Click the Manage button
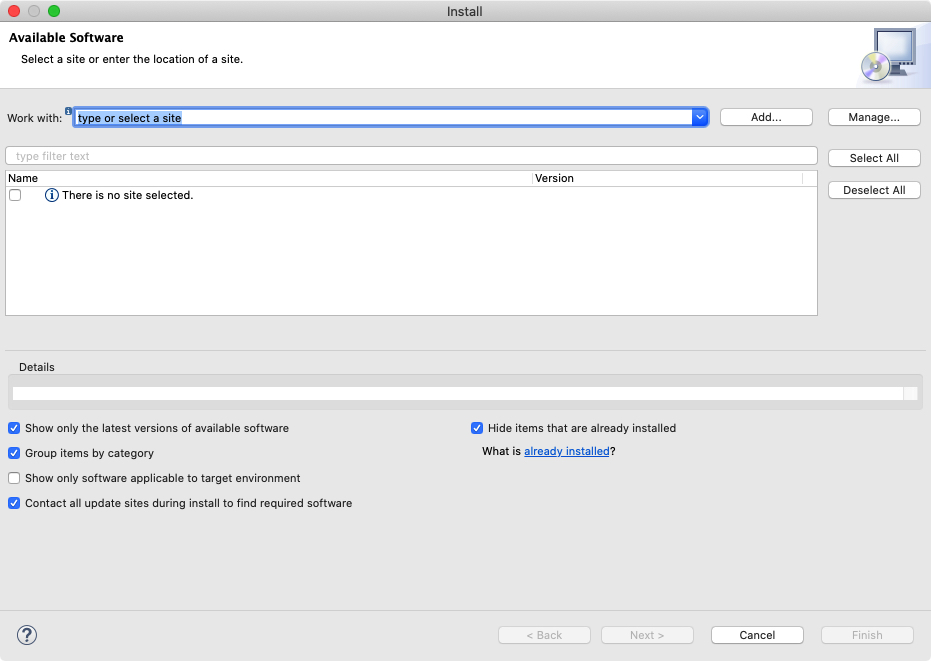 [873, 117]
